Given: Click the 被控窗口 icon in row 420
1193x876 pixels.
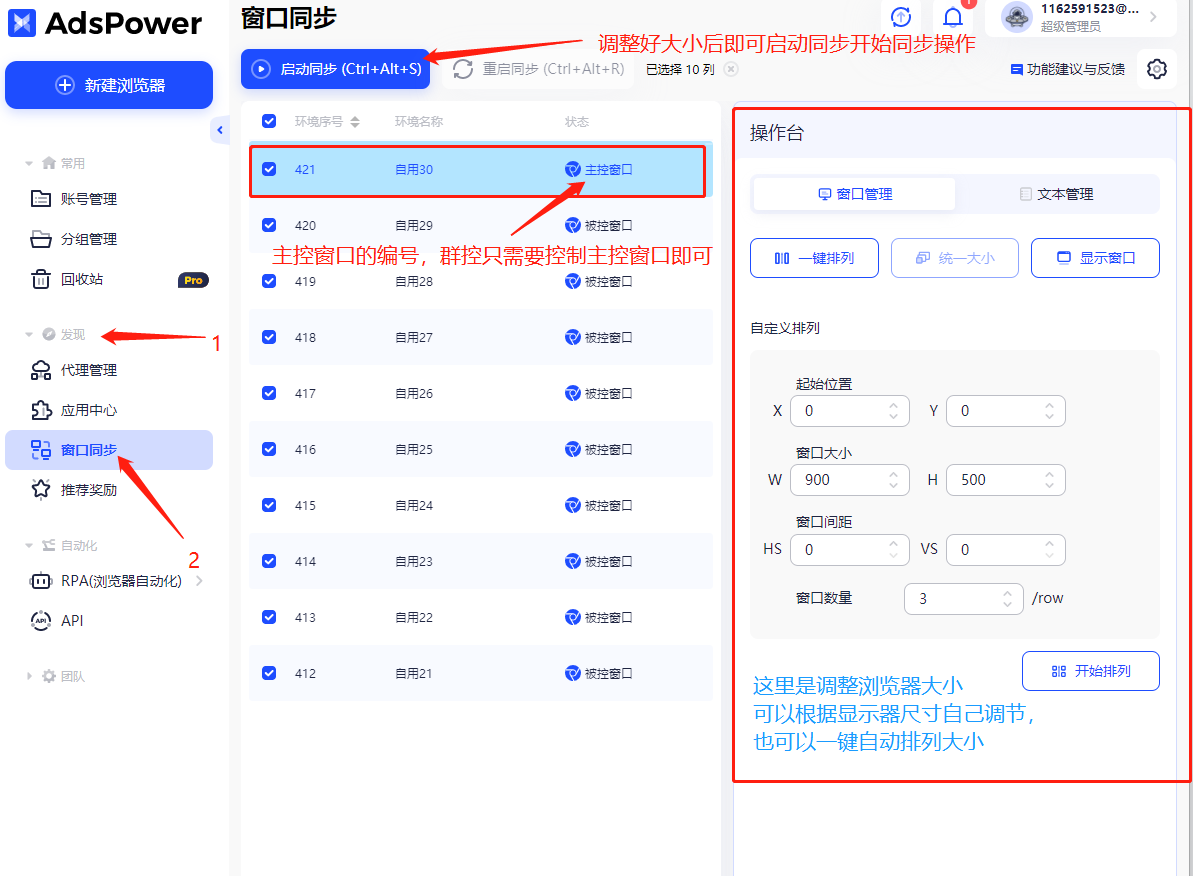Looking at the screenshot, I should click(573, 225).
